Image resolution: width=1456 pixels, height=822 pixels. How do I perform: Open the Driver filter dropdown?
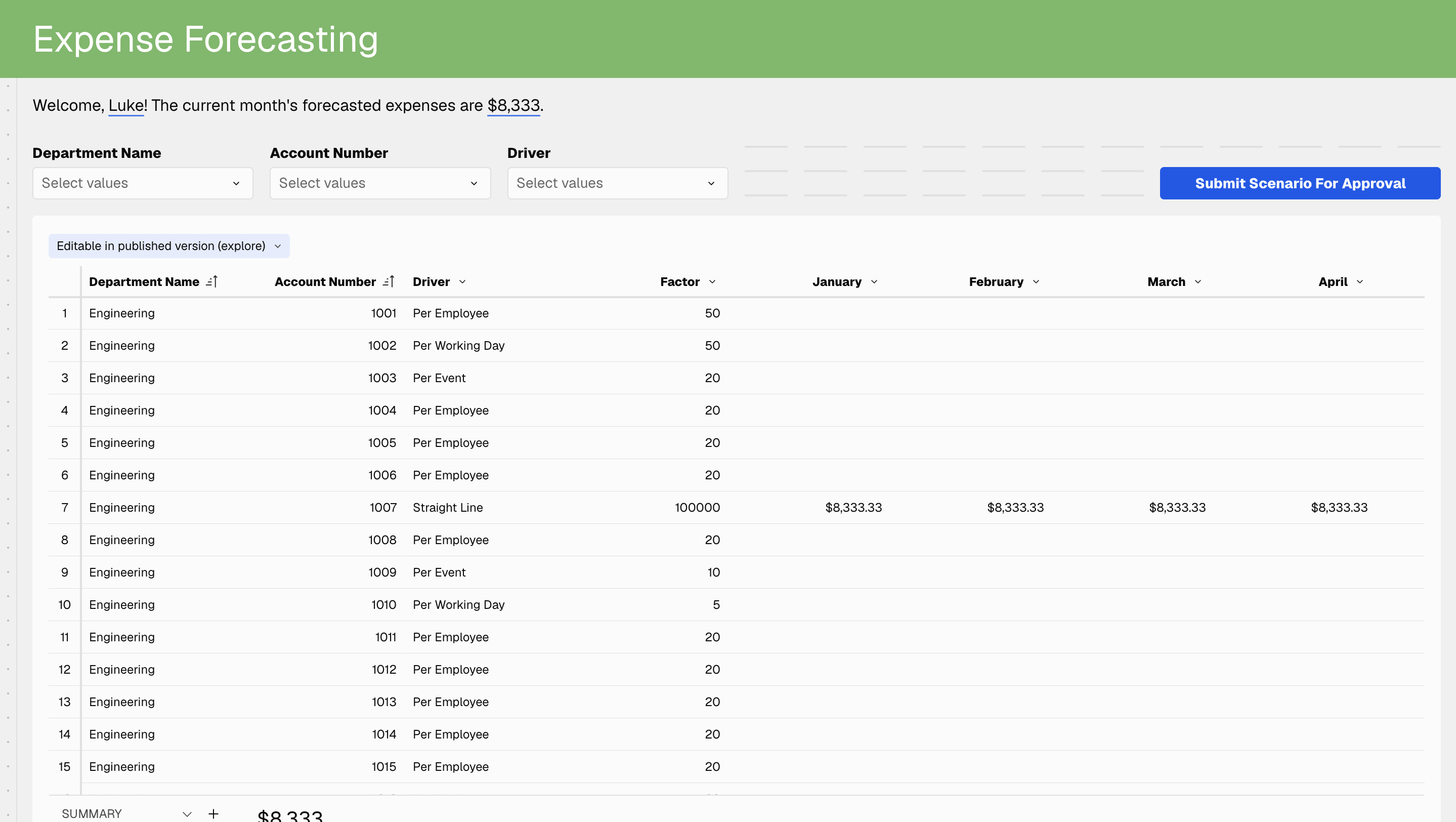coord(617,183)
